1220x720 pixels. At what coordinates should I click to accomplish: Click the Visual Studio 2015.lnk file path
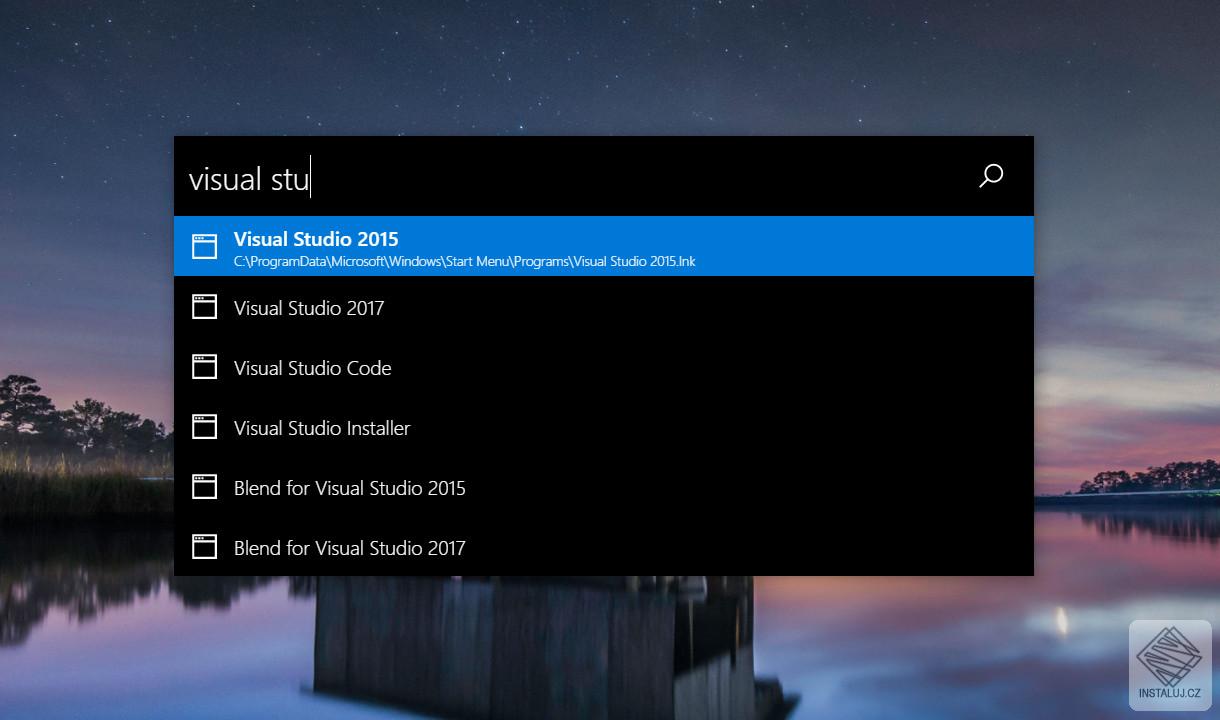(x=464, y=262)
